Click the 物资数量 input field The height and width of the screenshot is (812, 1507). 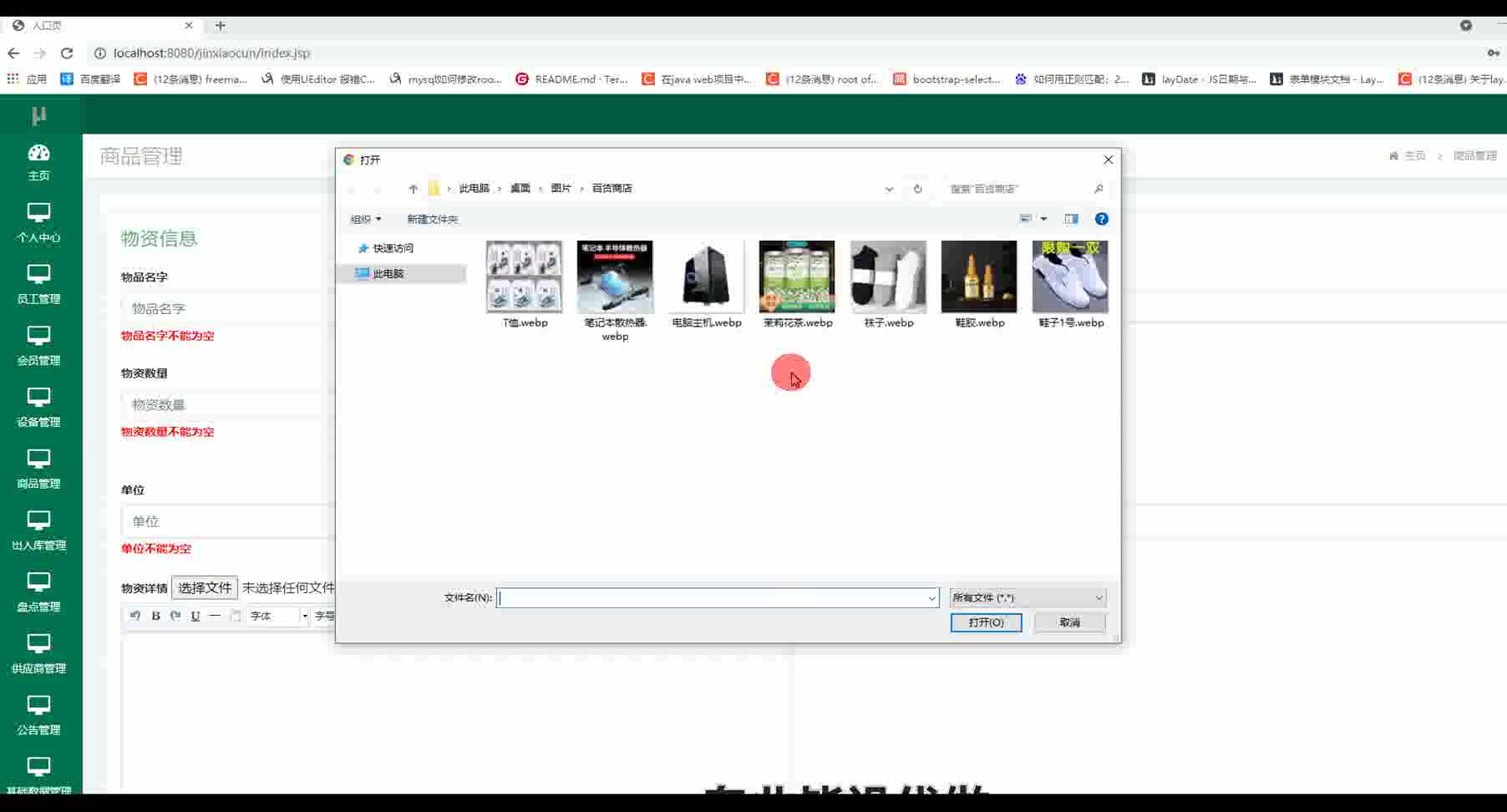[x=227, y=404]
